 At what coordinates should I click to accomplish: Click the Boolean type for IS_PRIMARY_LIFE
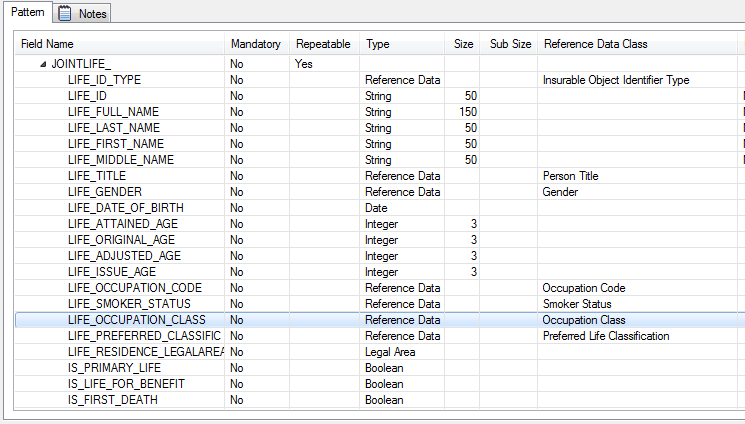point(384,368)
